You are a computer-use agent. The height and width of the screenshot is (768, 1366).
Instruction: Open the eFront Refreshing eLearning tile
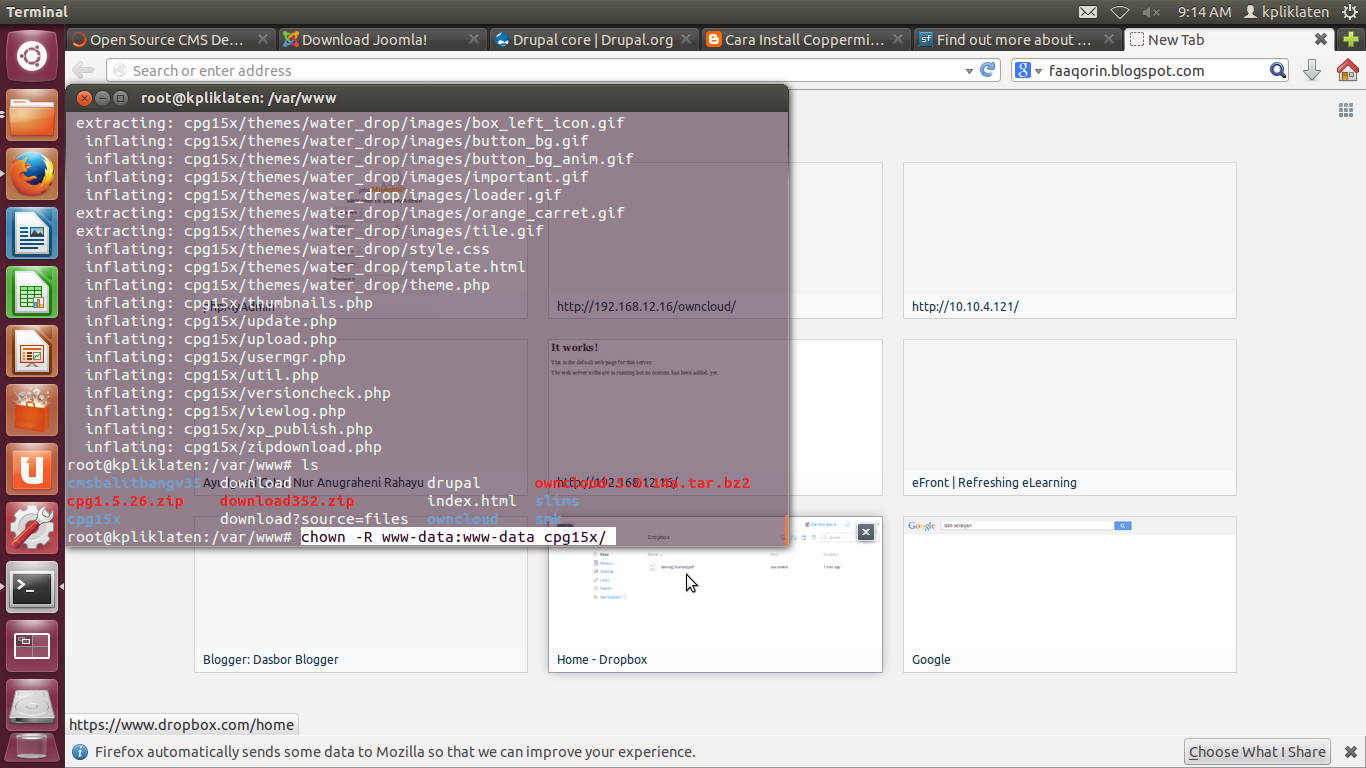1070,417
